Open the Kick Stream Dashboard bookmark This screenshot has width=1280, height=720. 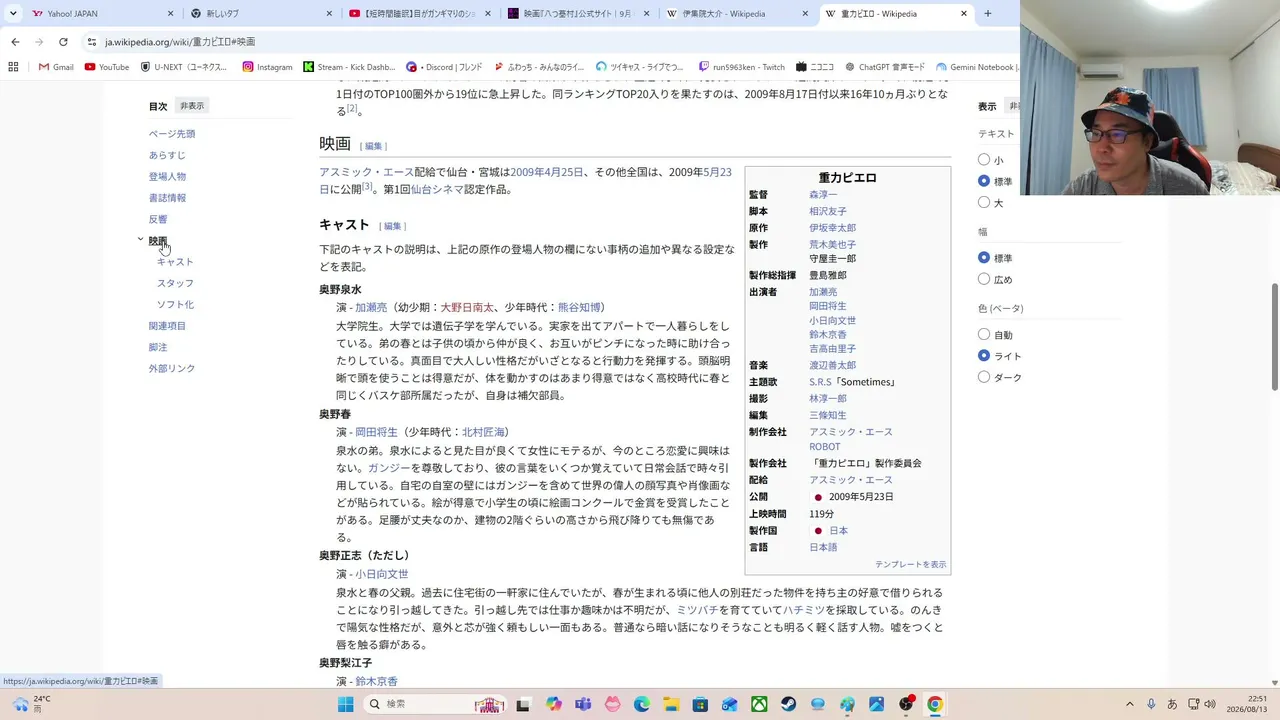[x=349, y=67]
